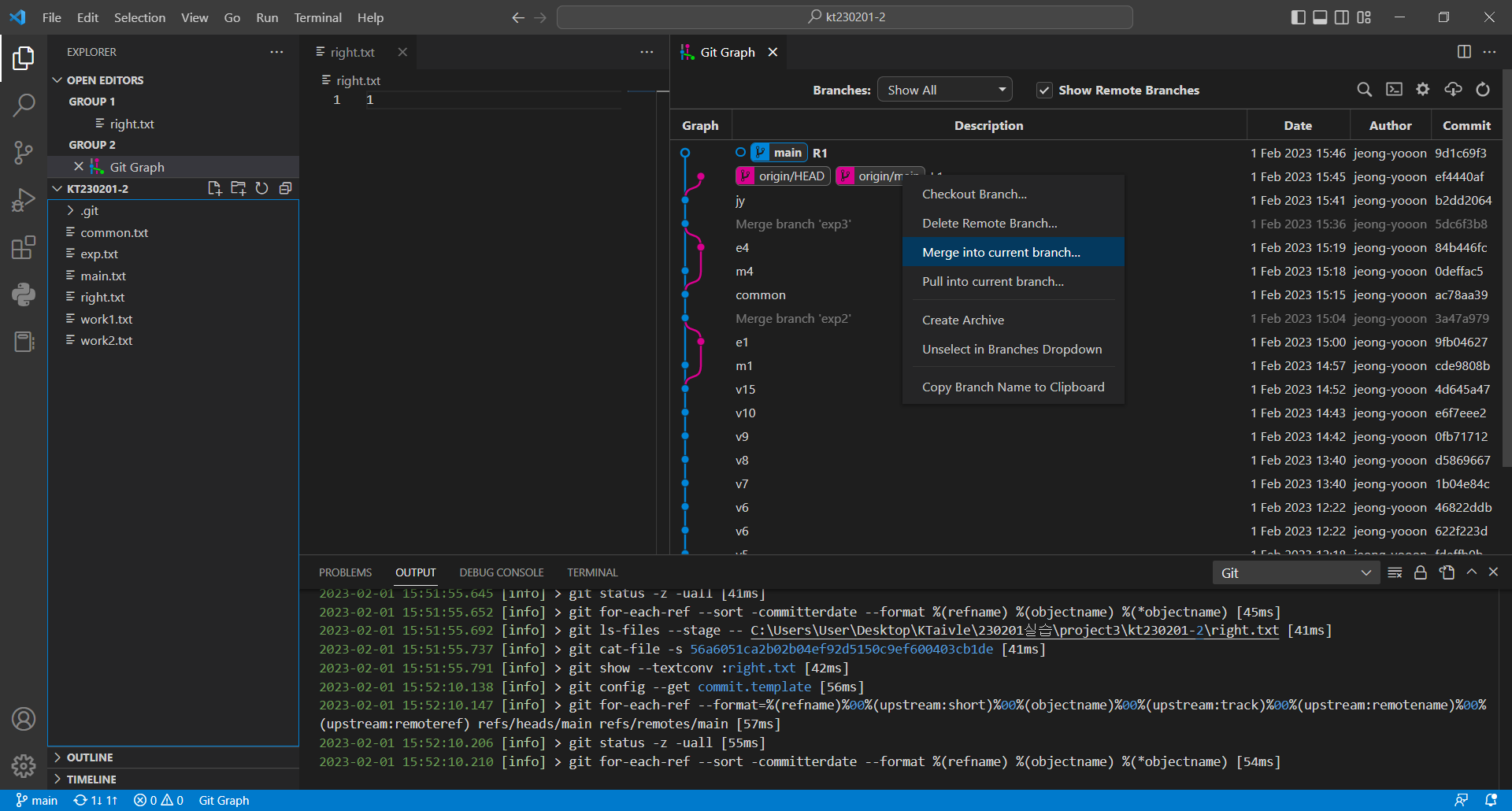
Task: Switch to the Debug Console tab
Action: point(502,572)
